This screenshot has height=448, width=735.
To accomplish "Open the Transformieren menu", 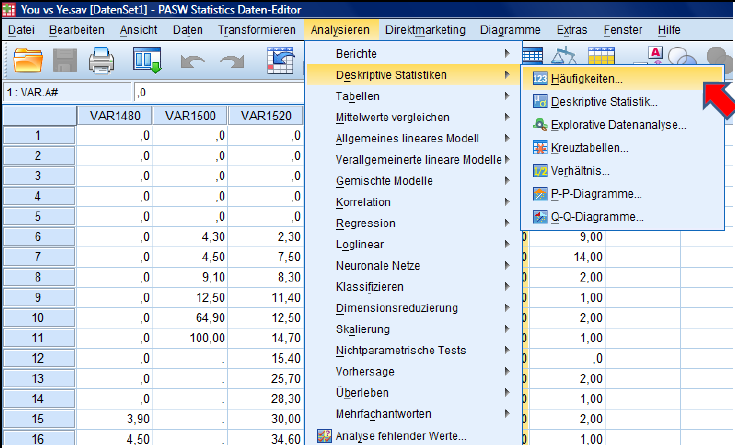I will pyautogui.click(x=256, y=30).
